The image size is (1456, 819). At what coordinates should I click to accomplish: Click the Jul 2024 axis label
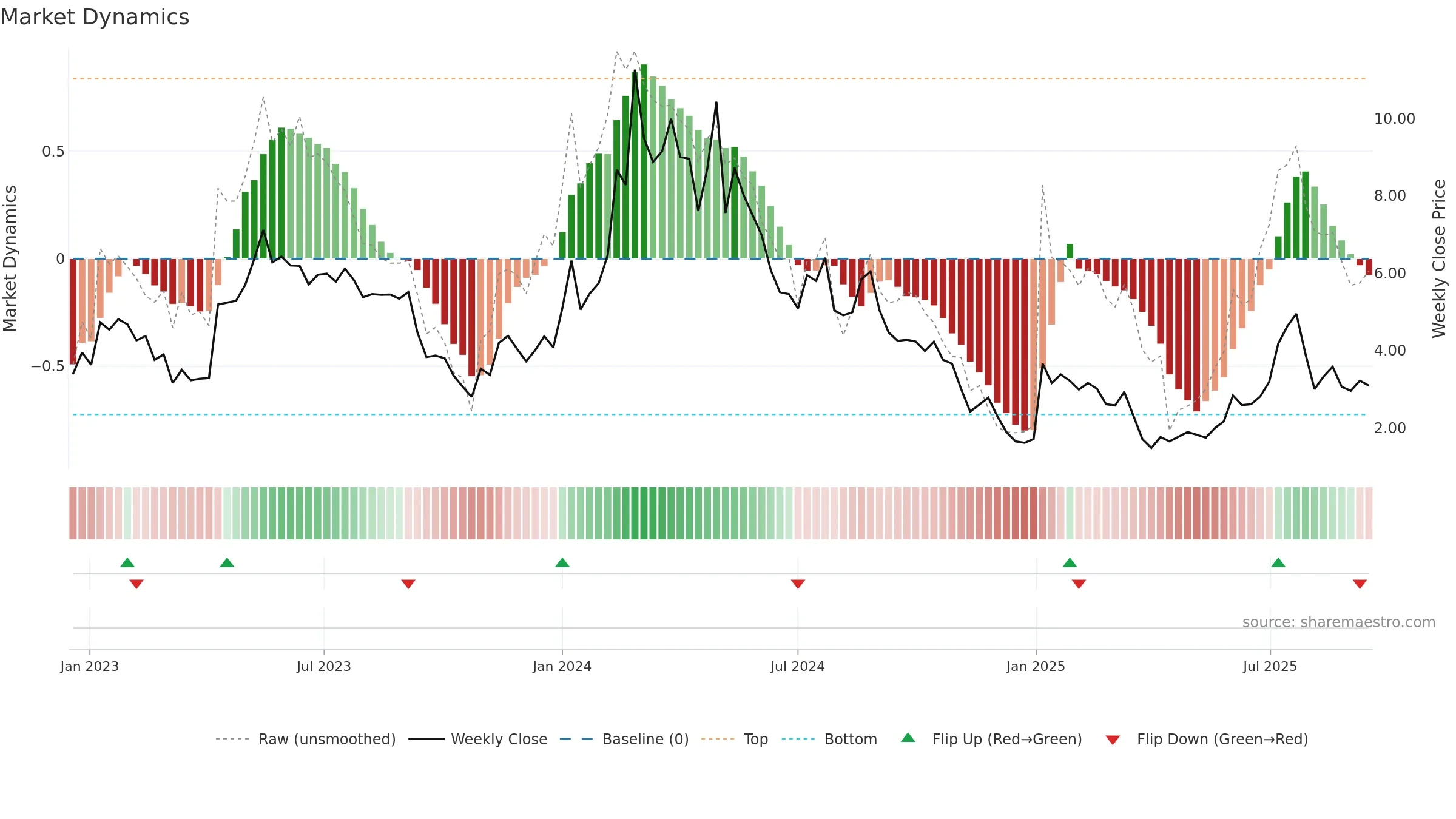tap(798, 666)
